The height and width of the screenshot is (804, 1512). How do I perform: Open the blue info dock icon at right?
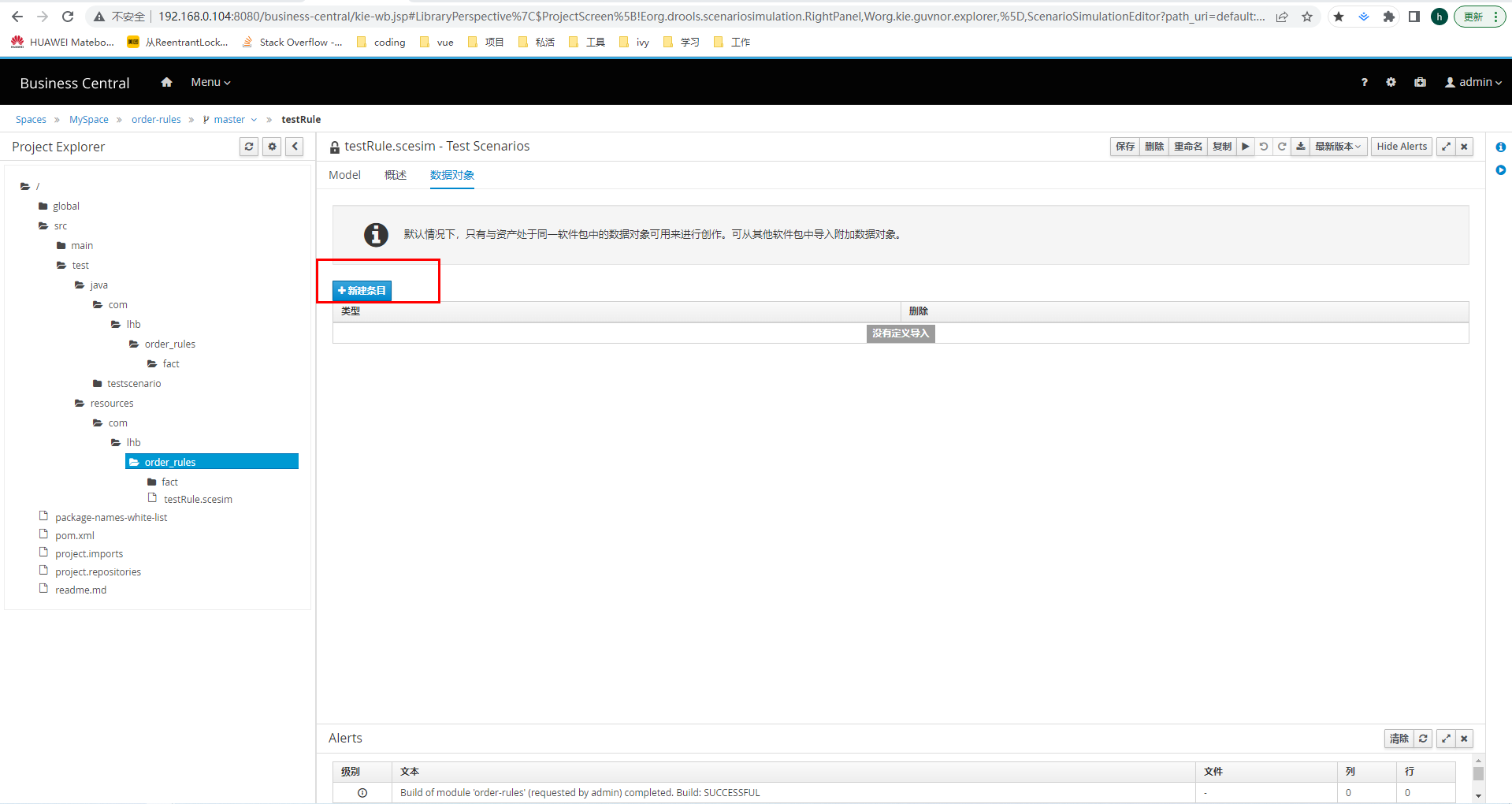tap(1500, 147)
